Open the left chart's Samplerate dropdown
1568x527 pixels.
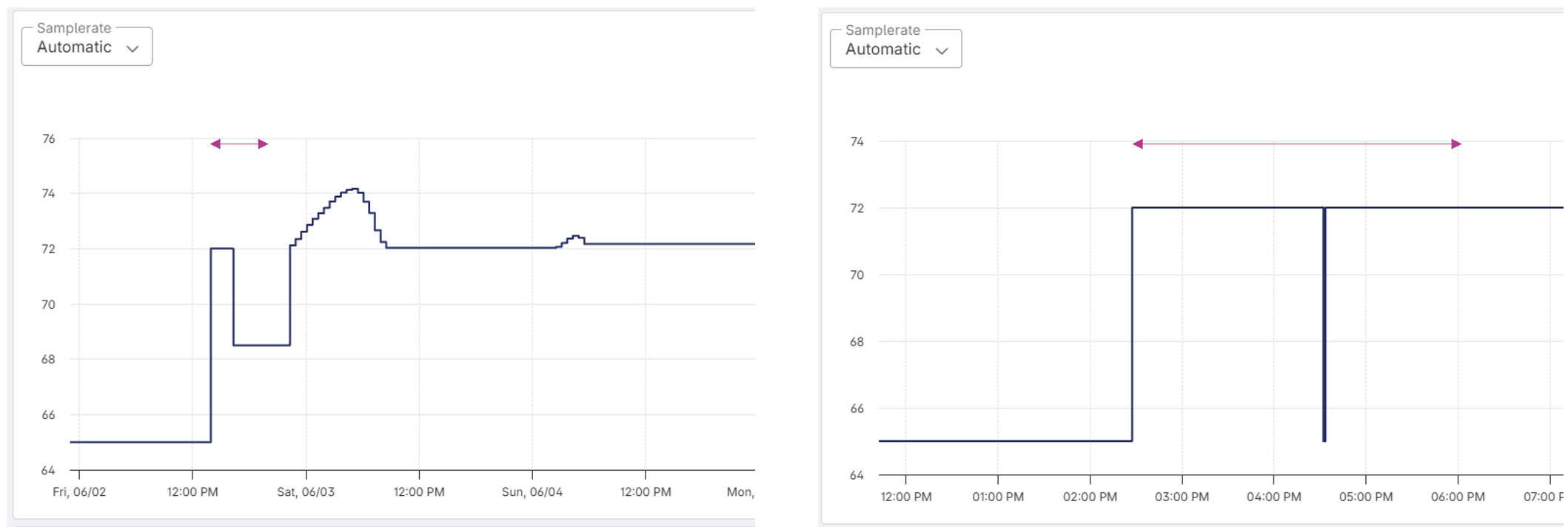pos(87,47)
